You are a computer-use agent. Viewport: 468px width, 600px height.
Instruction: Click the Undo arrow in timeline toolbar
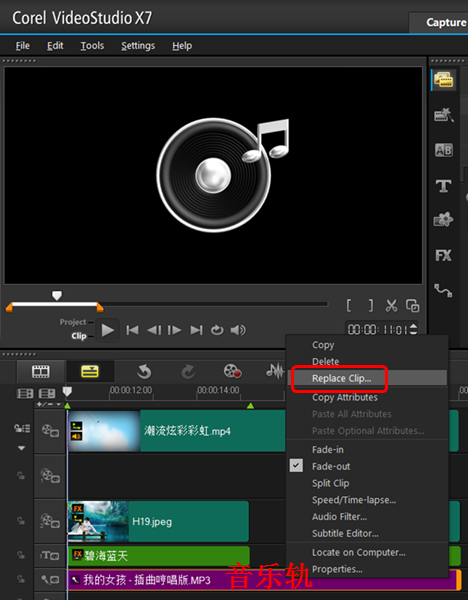[x=144, y=371]
